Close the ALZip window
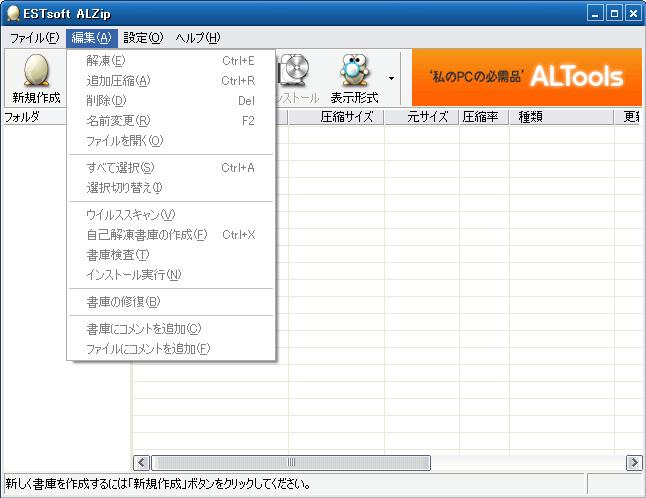The height and width of the screenshot is (498, 646). coord(633,14)
